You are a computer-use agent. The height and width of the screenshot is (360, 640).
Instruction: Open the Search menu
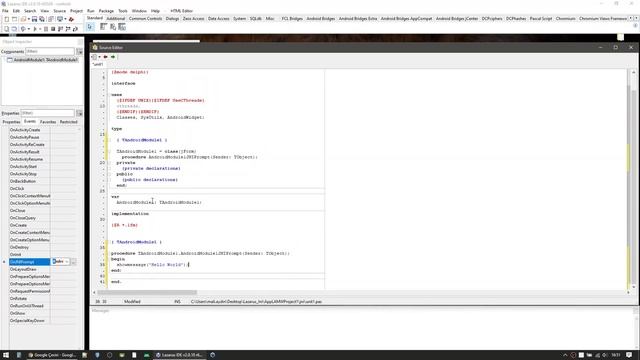coord(30,11)
